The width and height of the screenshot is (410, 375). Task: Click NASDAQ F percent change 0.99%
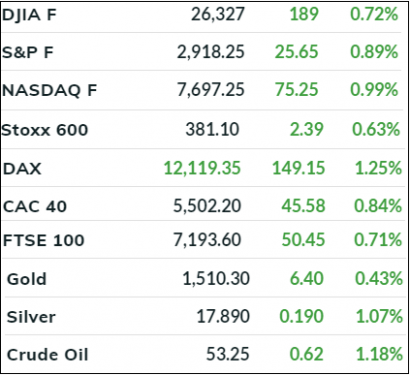(374, 90)
